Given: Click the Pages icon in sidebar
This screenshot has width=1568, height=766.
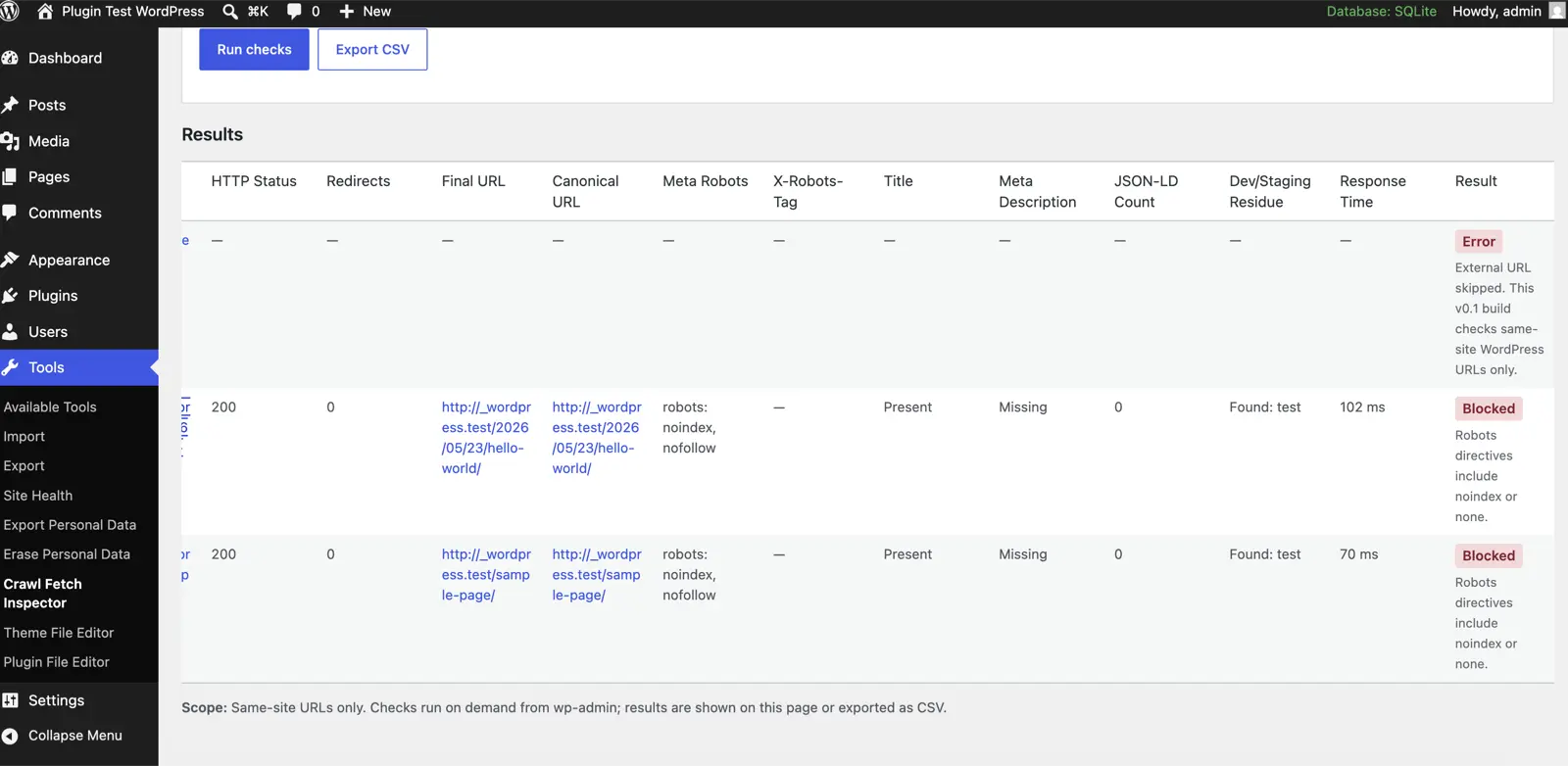Looking at the screenshot, I should point(11,176).
